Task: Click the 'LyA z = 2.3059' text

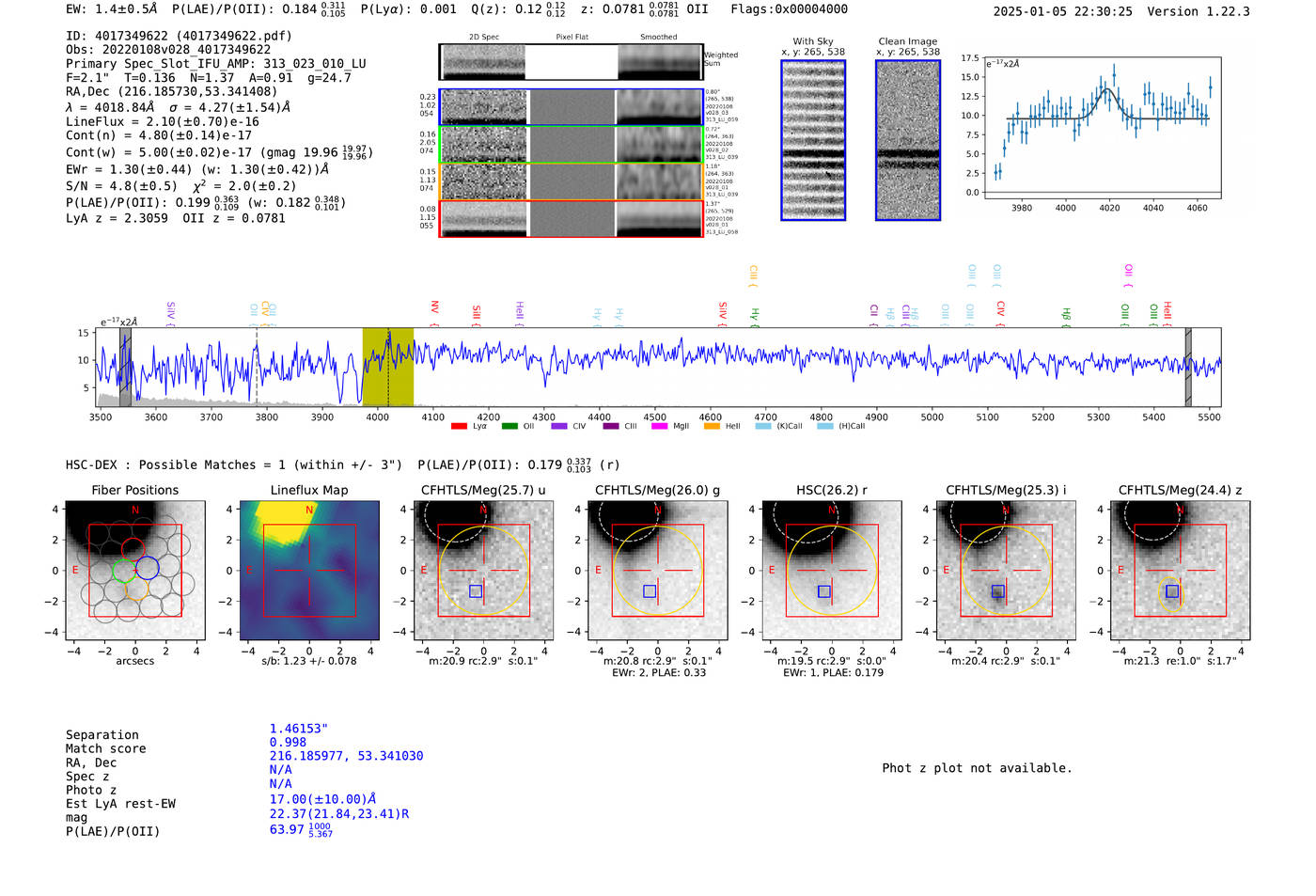Action: 117,218
